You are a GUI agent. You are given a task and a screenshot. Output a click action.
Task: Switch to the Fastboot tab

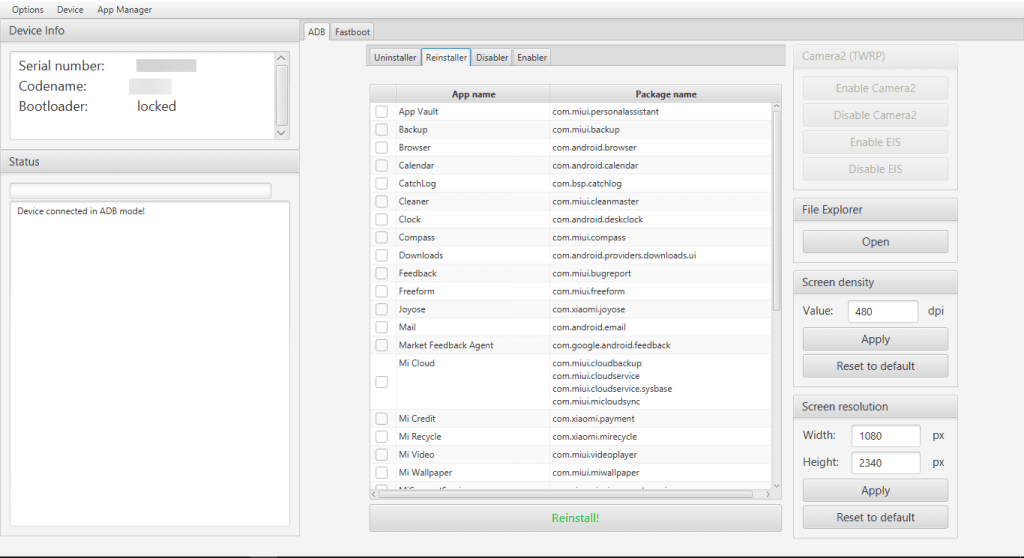[352, 31]
